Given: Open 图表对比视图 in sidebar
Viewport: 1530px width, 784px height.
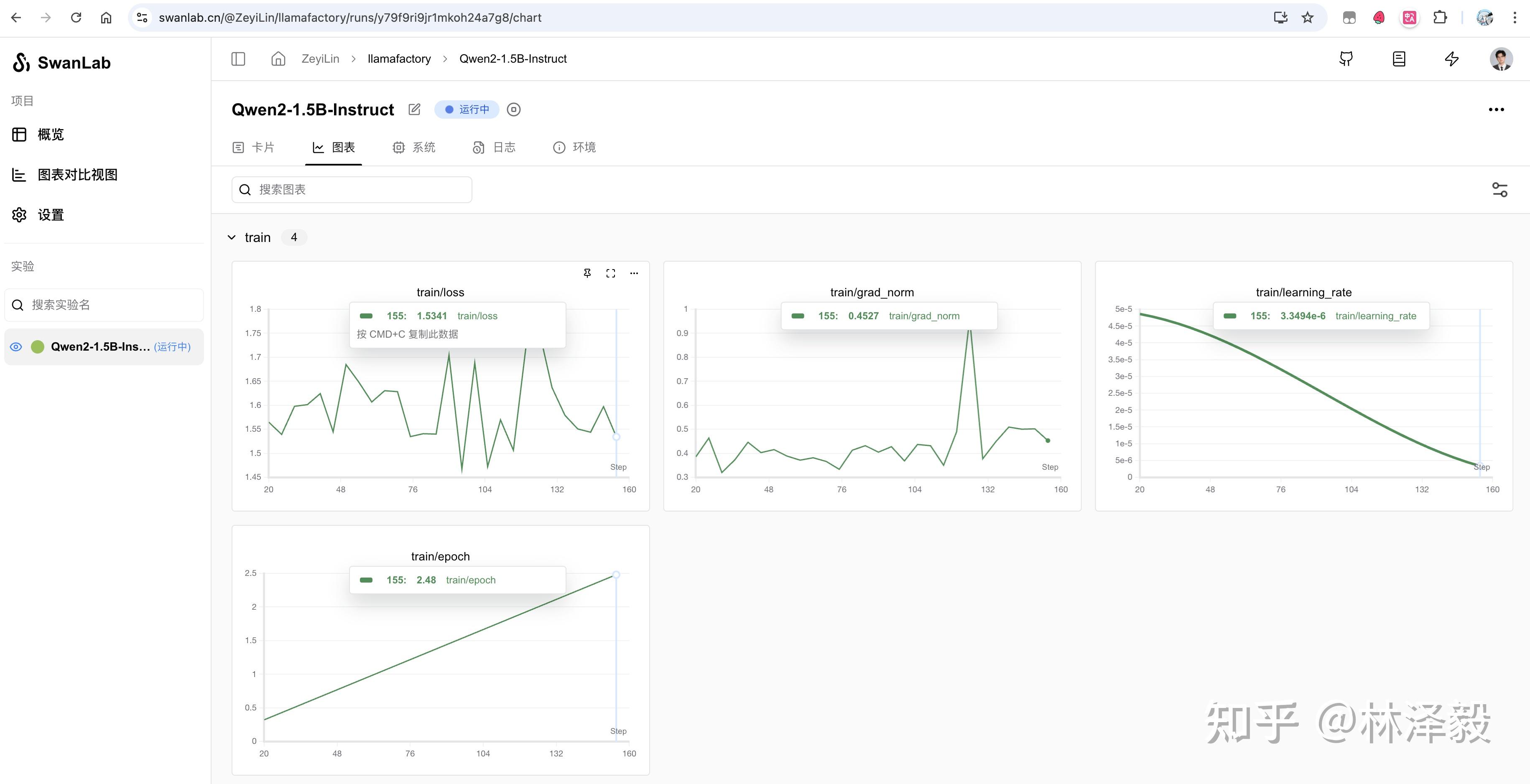Looking at the screenshot, I should tap(77, 175).
